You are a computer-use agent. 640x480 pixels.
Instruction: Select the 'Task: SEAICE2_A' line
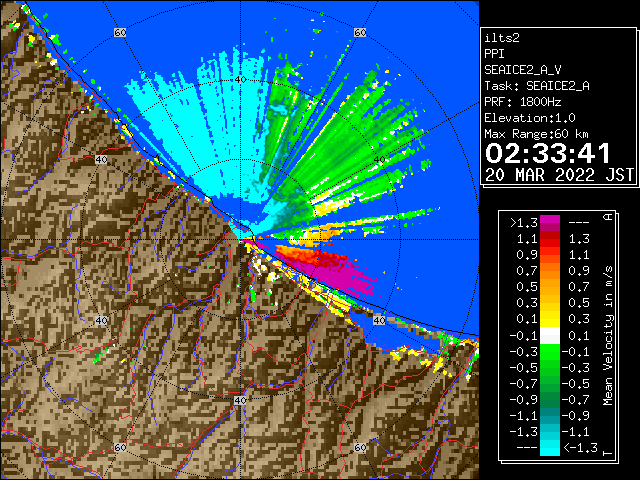point(537,86)
